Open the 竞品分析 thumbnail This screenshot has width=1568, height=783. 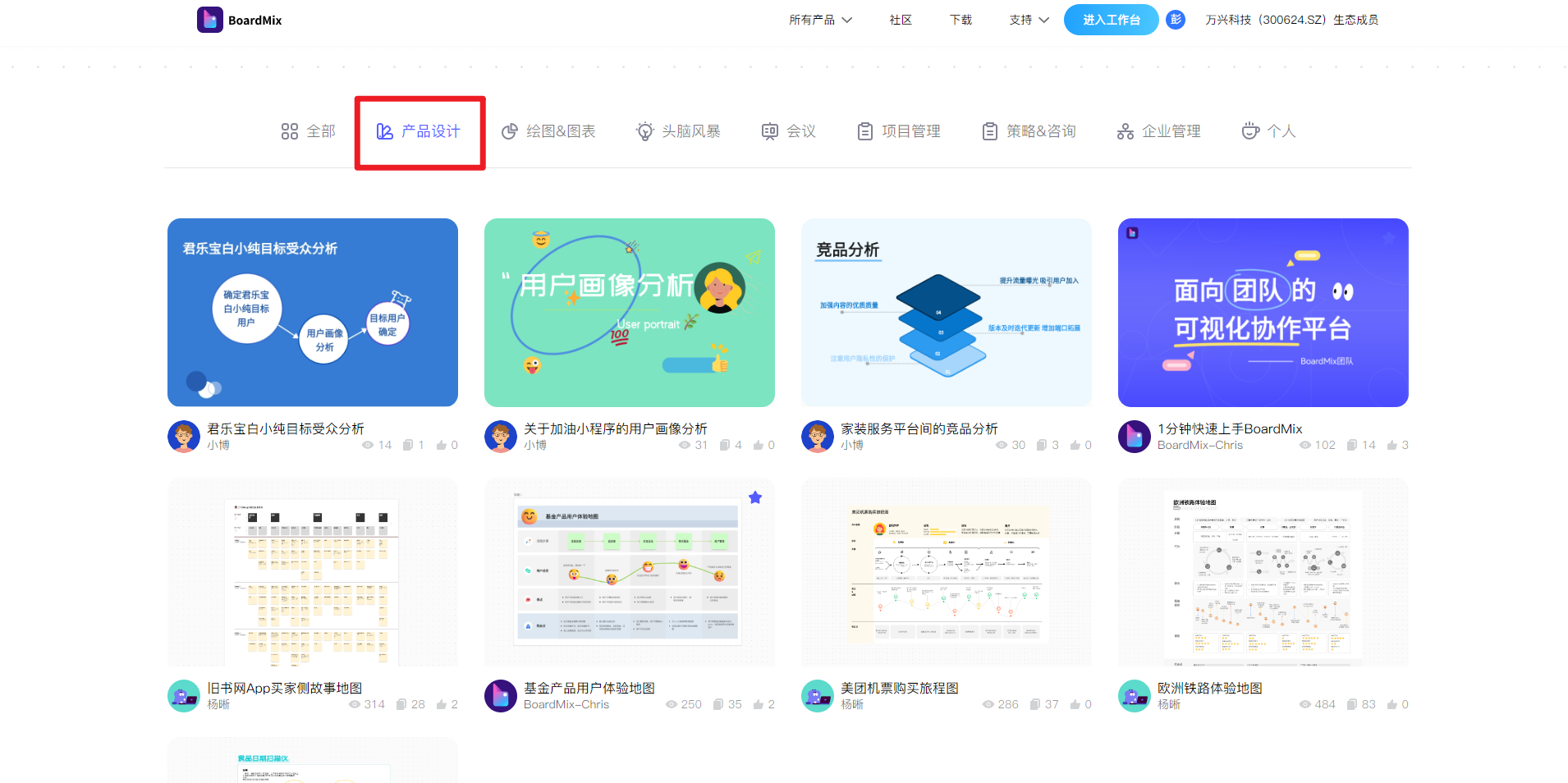[947, 313]
